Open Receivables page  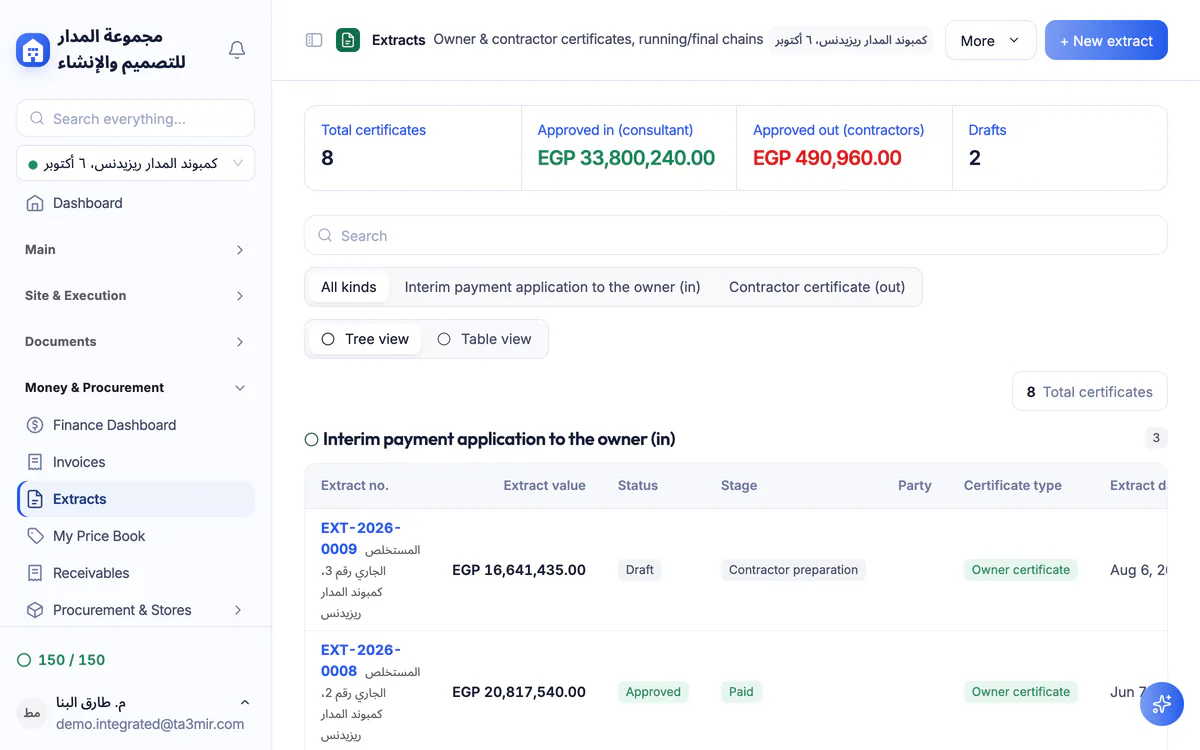(135, 573)
